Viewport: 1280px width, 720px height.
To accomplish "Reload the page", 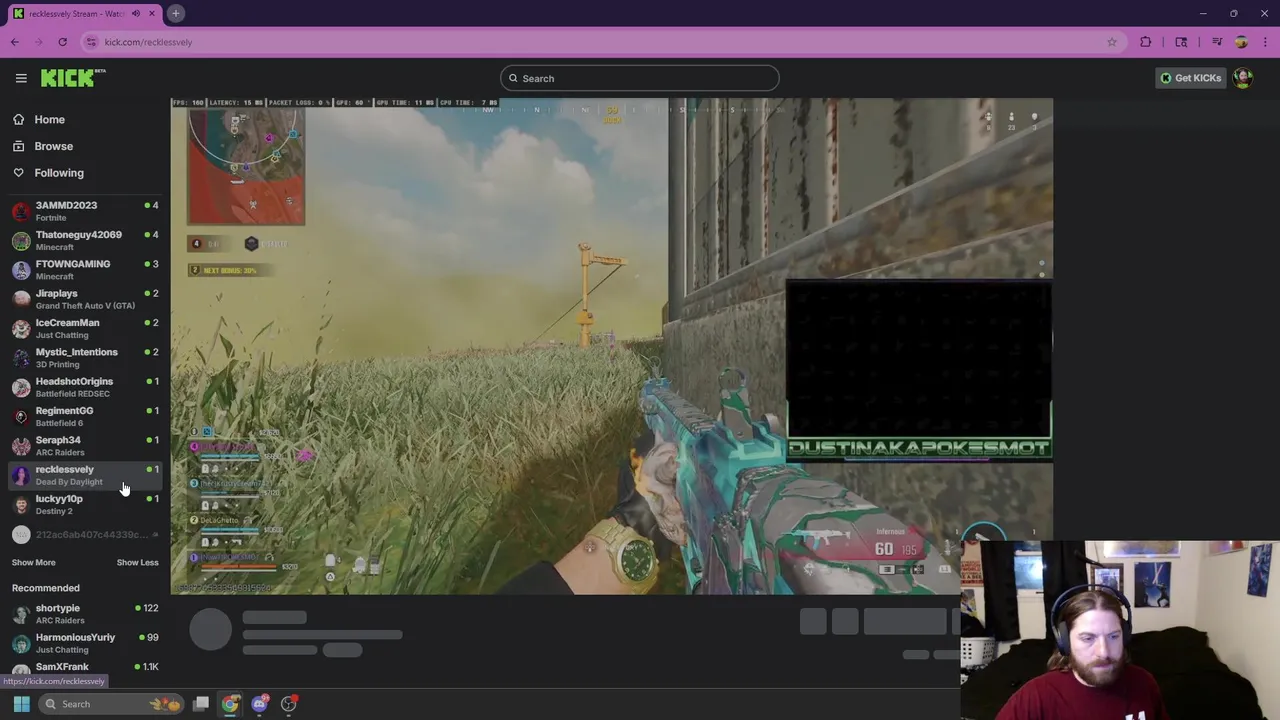I will [x=62, y=42].
